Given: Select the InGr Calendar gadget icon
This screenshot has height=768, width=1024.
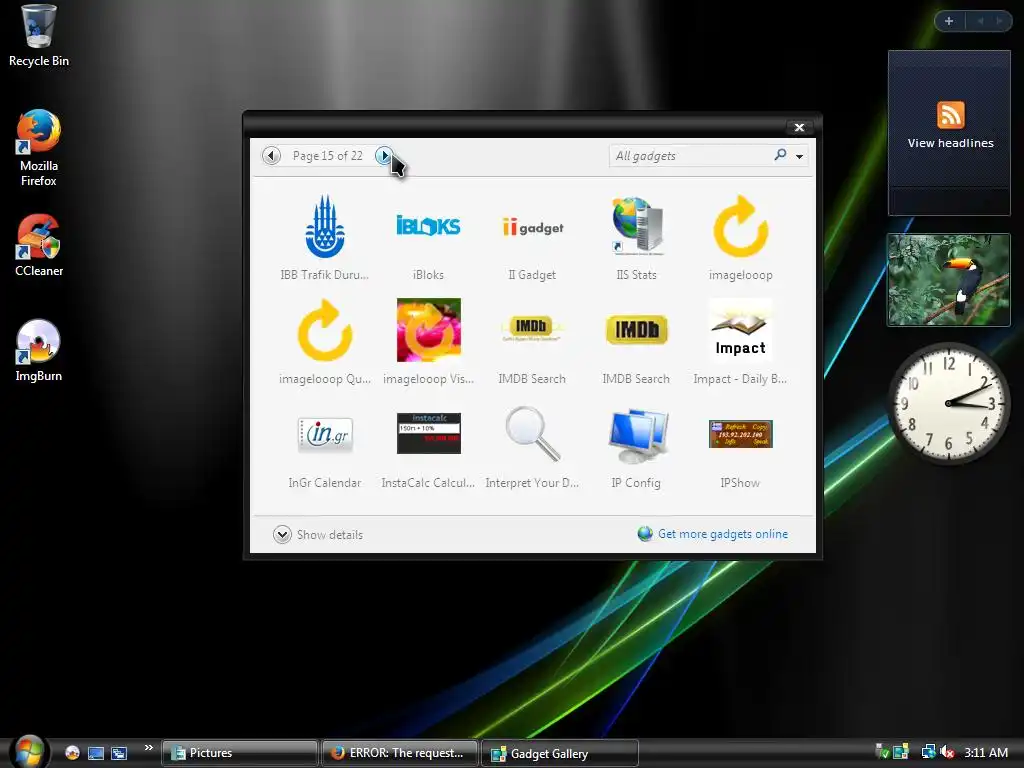Looking at the screenshot, I should 325,434.
